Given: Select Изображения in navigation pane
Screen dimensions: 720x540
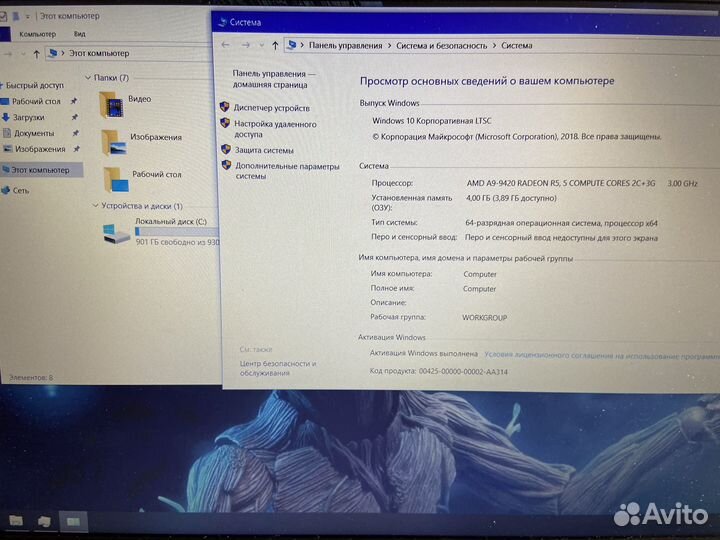Looking at the screenshot, I should [40, 149].
